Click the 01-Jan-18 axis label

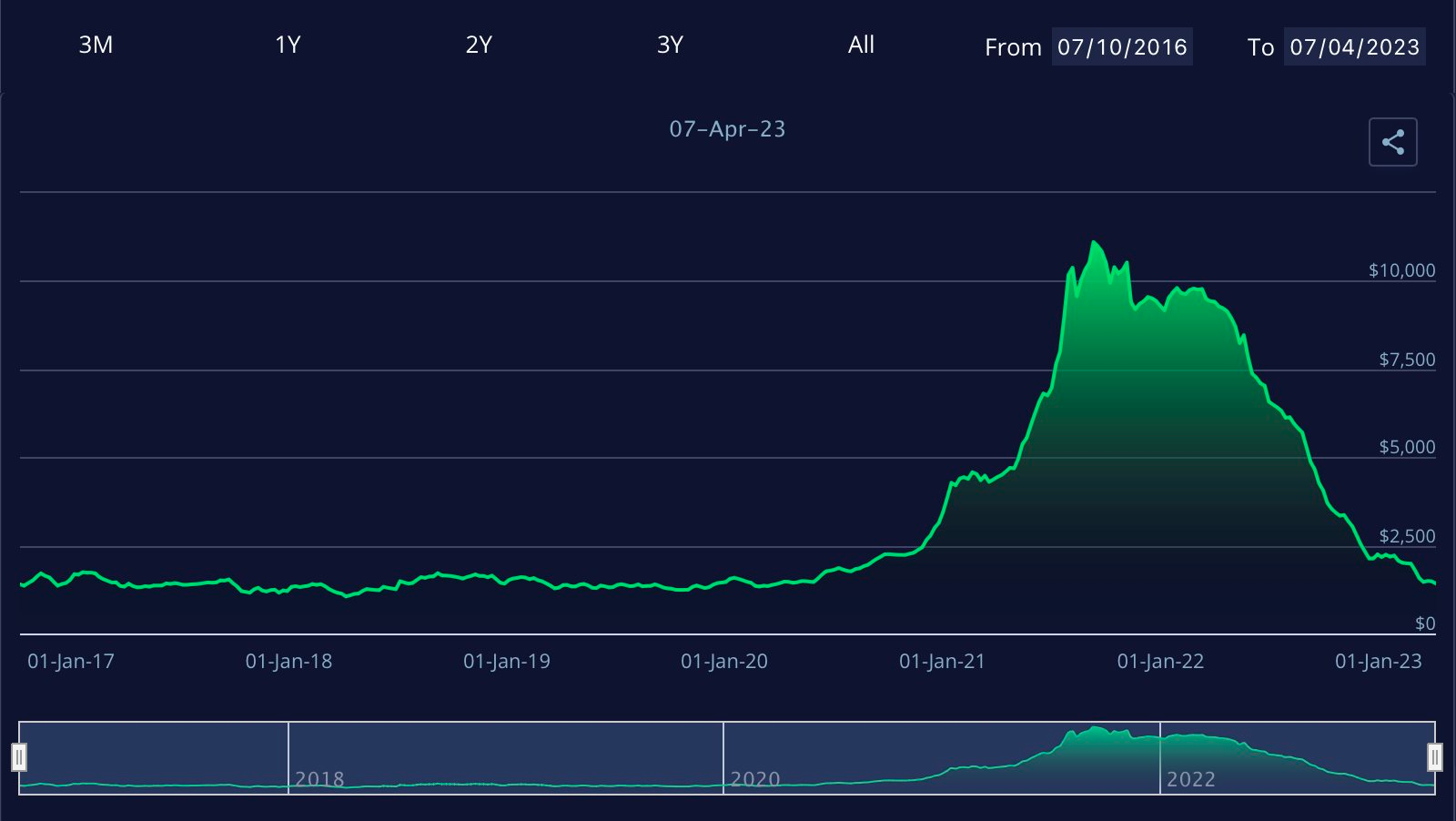[x=288, y=662]
